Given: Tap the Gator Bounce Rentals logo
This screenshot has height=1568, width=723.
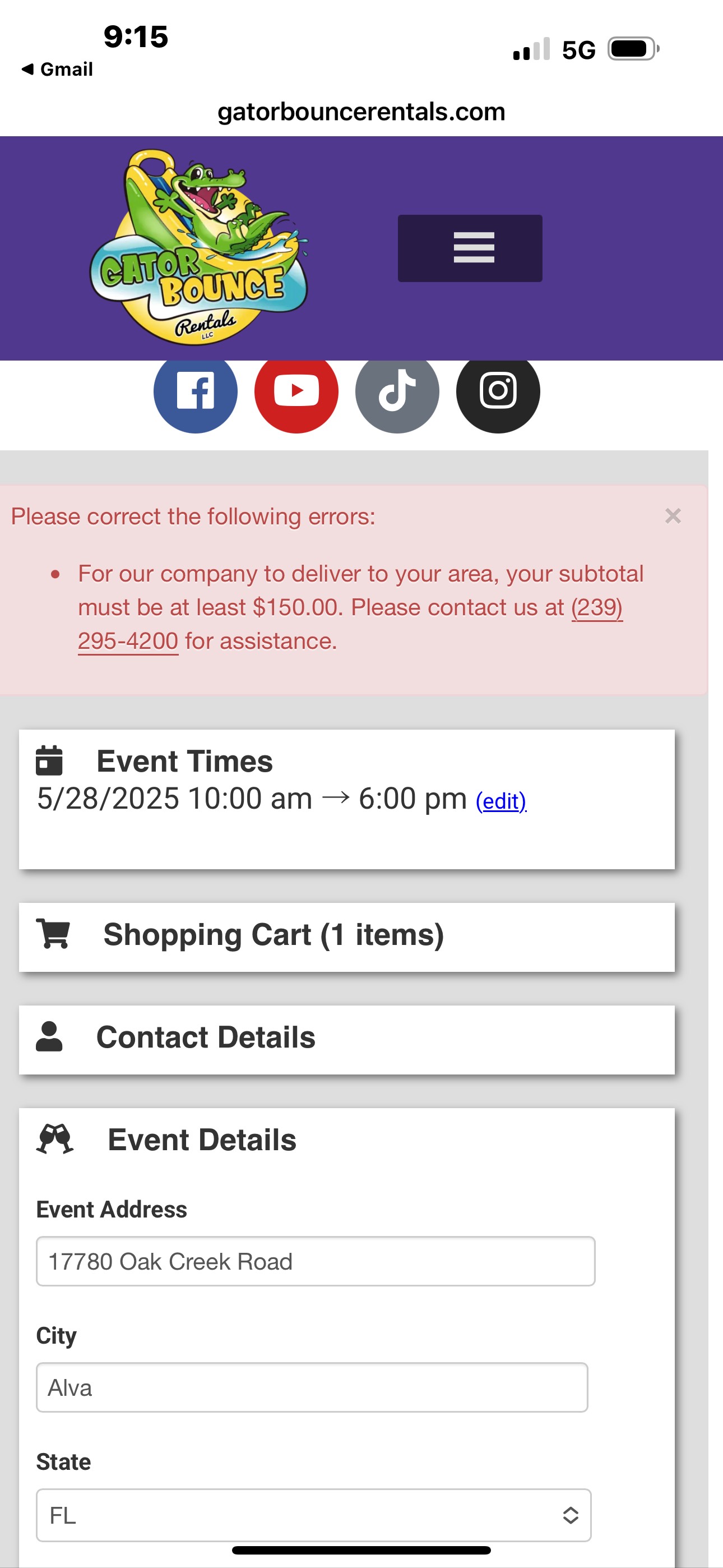Looking at the screenshot, I should pyautogui.click(x=198, y=248).
